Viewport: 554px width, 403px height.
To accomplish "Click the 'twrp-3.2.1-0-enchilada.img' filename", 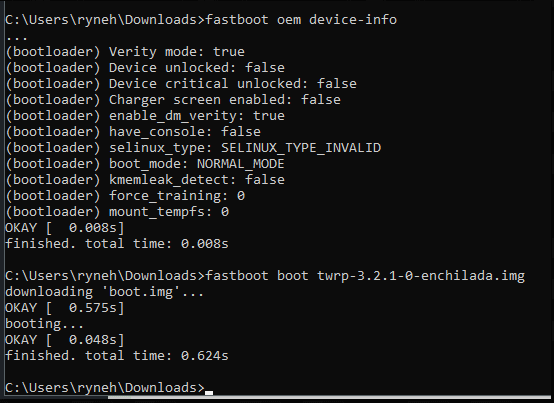I will (x=421, y=275).
